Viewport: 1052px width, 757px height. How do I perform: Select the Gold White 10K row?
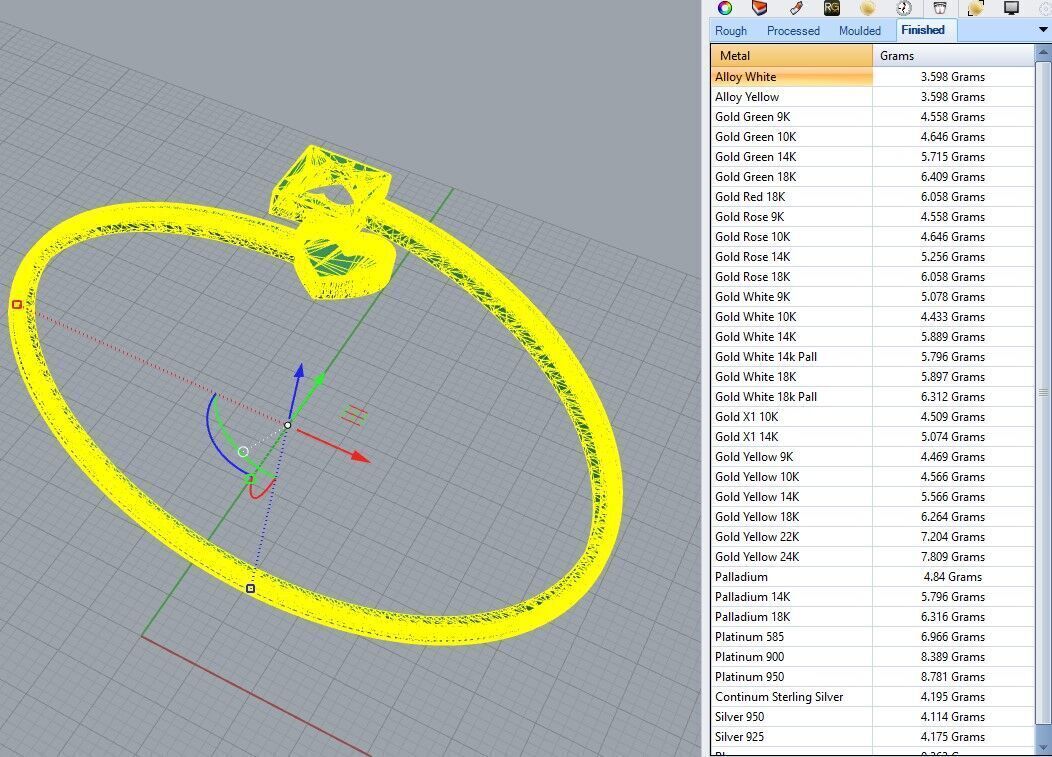coord(873,317)
